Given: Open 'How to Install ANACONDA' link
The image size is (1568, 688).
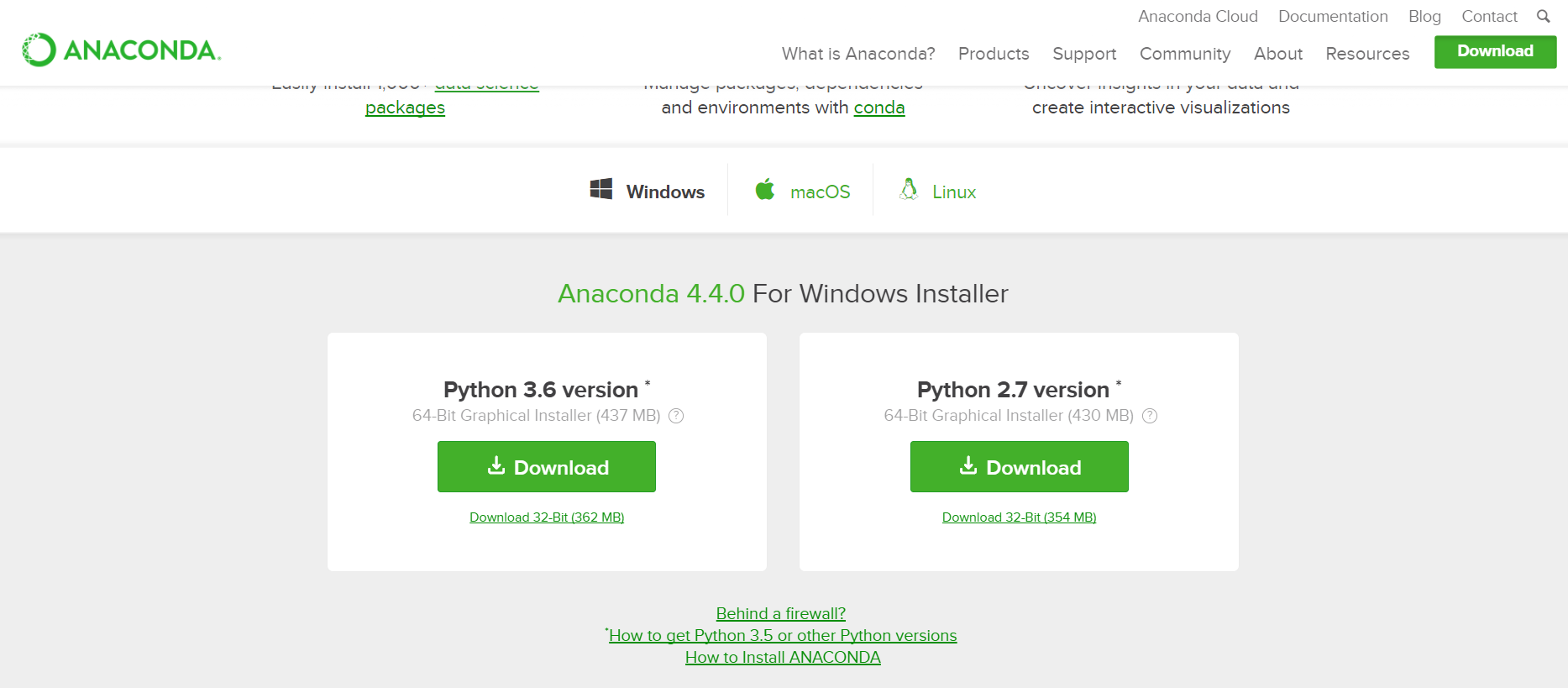Looking at the screenshot, I should click(x=783, y=658).
